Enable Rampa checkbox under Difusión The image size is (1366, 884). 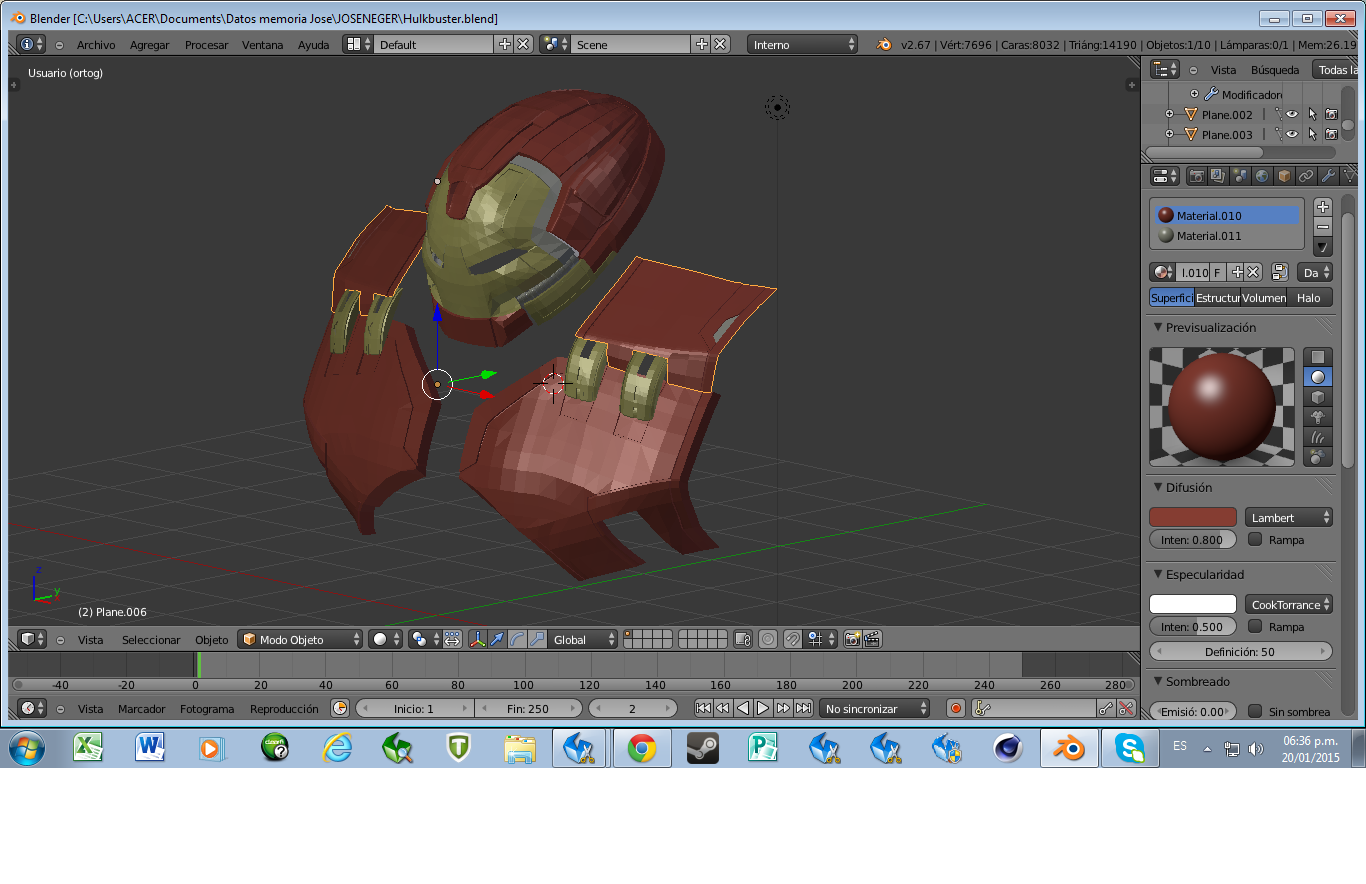click(x=1255, y=539)
